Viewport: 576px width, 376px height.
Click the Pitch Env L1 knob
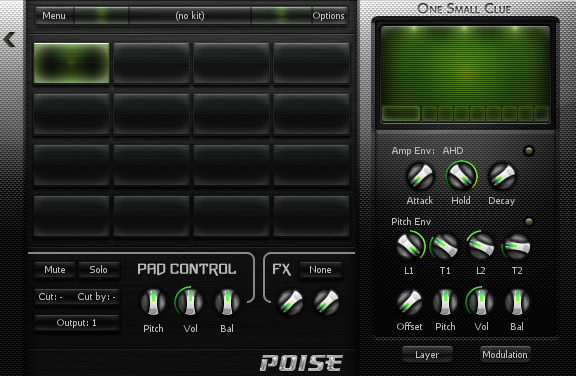tap(410, 246)
